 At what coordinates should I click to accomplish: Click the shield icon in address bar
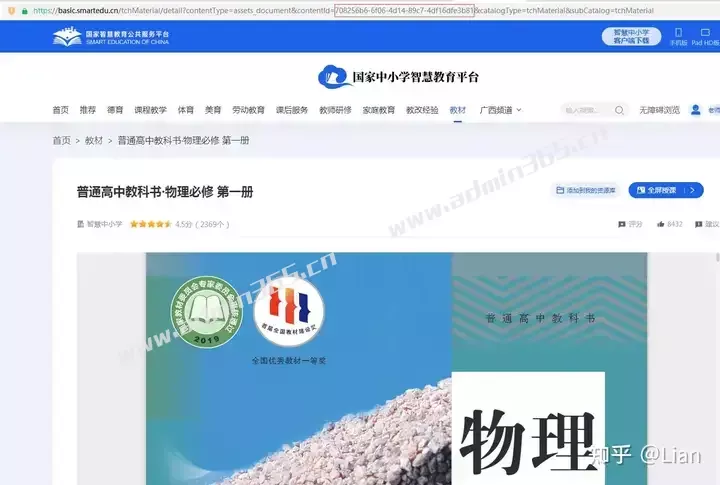11,11
